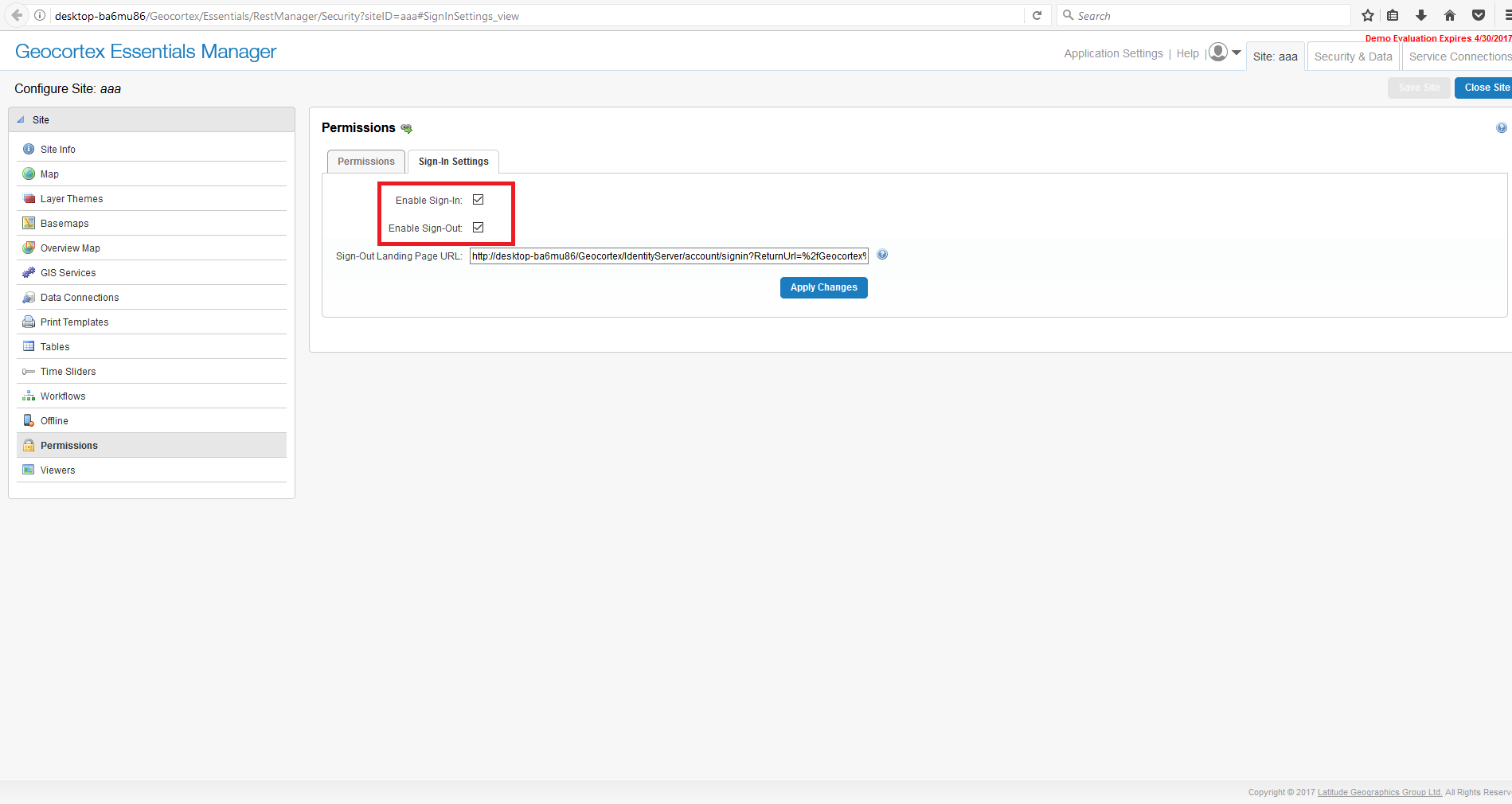This screenshot has width=1512, height=804.
Task: Click the browser address bar
Action: coord(537,16)
